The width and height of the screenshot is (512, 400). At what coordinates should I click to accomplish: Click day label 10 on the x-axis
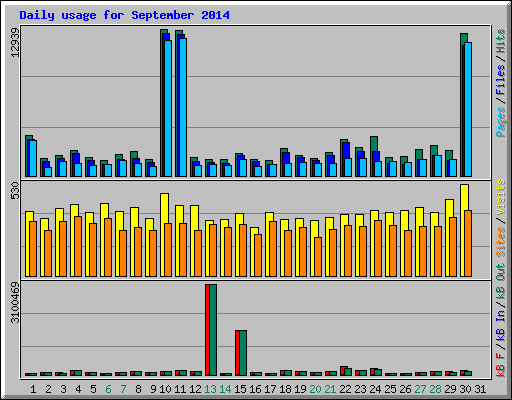click(165, 389)
